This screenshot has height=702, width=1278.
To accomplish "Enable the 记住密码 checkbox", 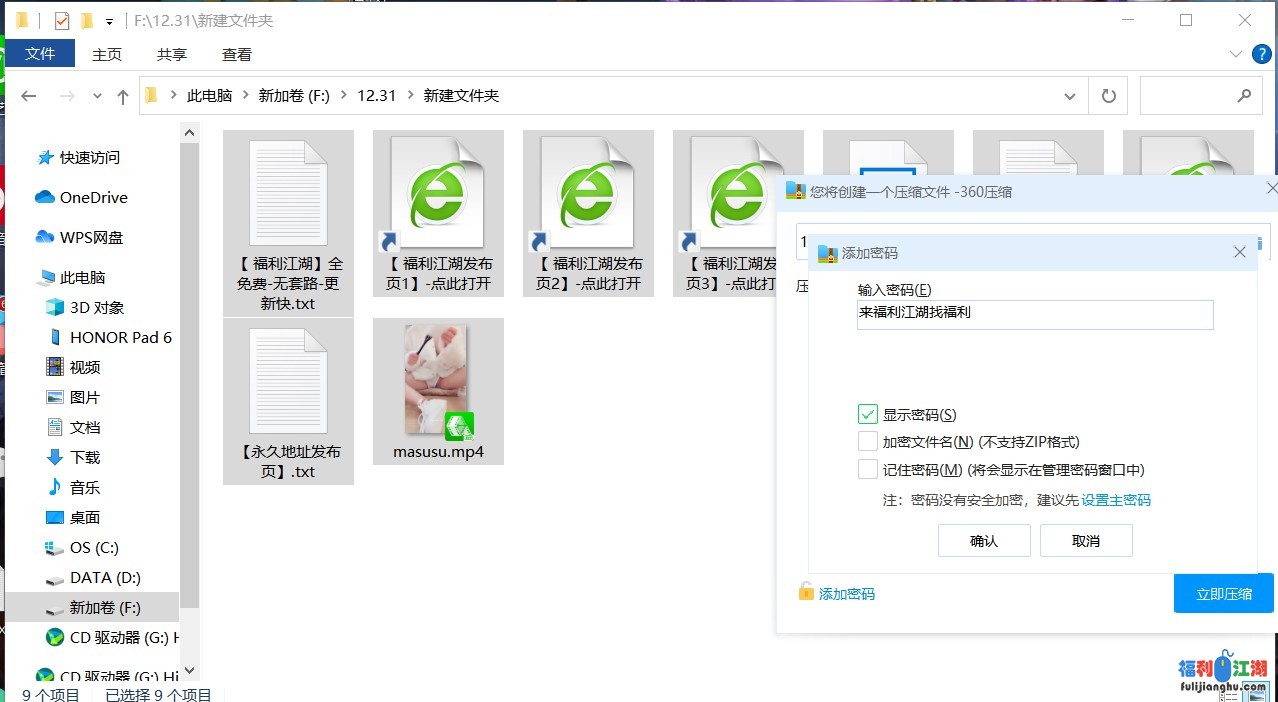I will click(x=867, y=470).
